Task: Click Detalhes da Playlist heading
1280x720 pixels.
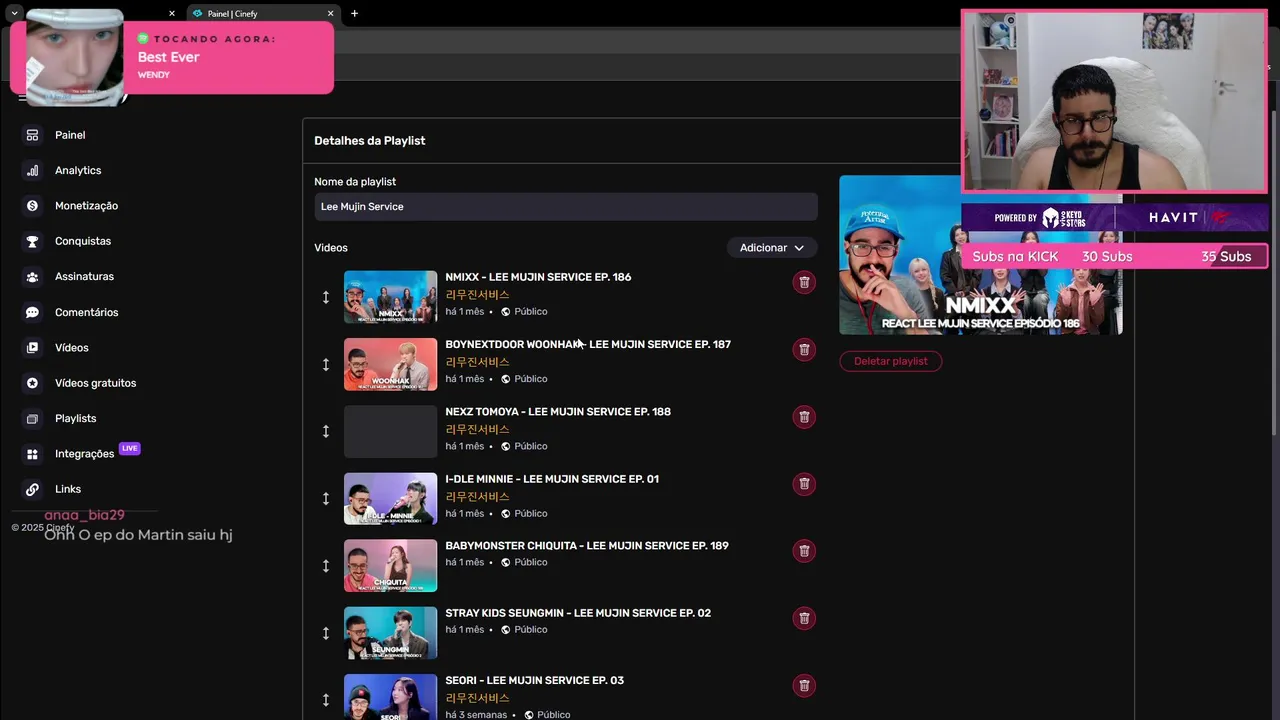Action: click(x=370, y=141)
